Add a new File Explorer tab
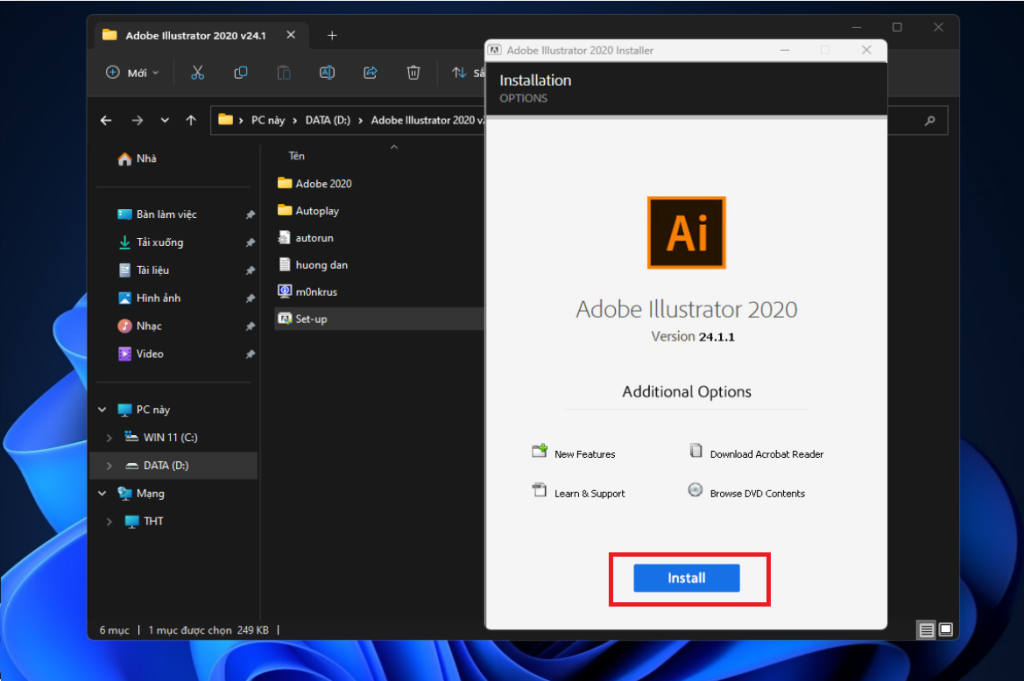 [332, 35]
